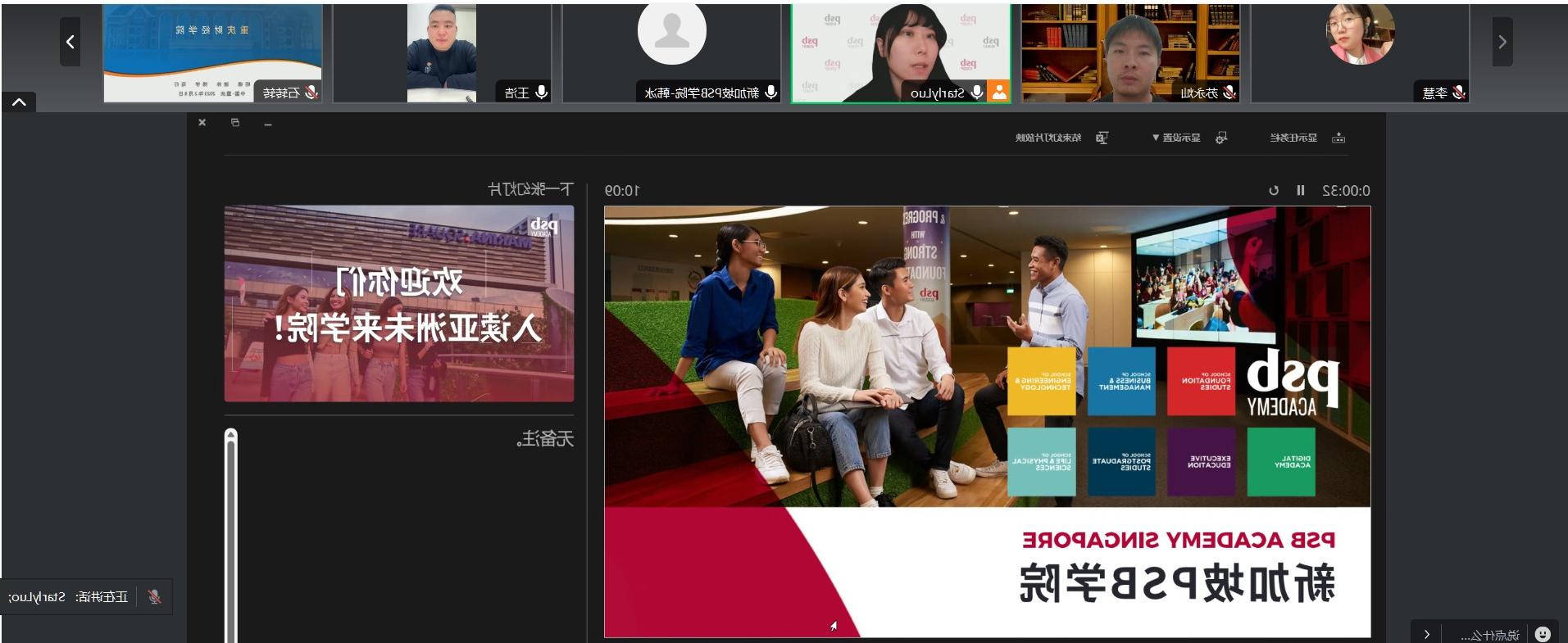
Task: Click the microphone icon beside 王浩
Action: 541,93
